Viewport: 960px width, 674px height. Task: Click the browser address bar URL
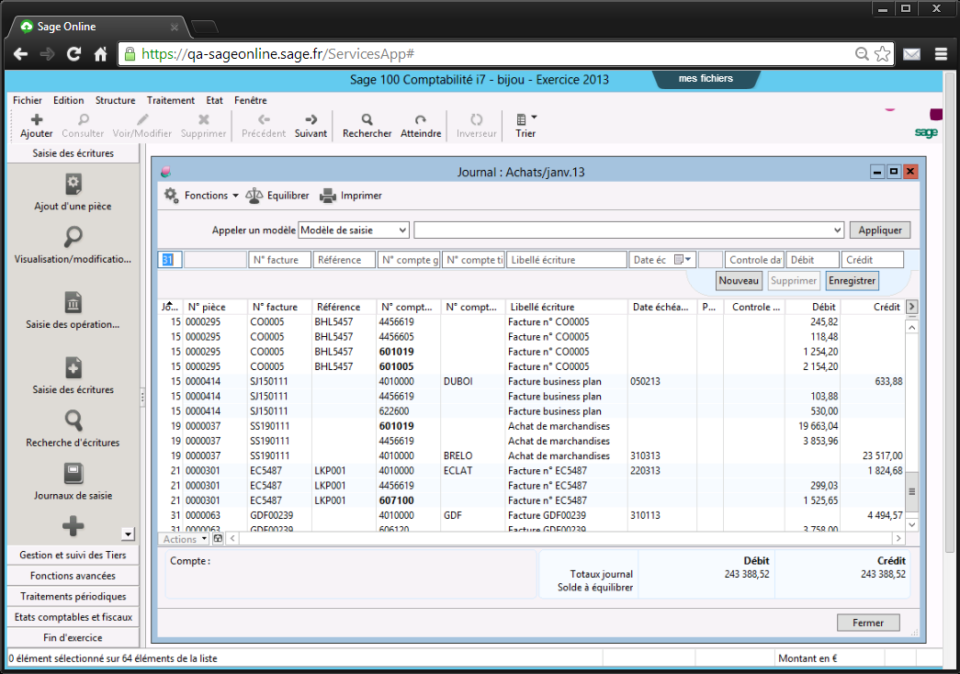(x=278, y=54)
